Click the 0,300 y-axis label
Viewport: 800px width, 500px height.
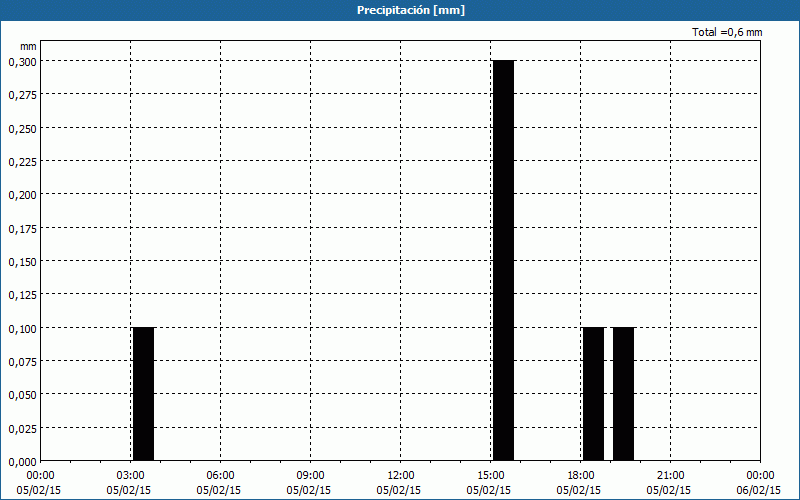point(22,61)
